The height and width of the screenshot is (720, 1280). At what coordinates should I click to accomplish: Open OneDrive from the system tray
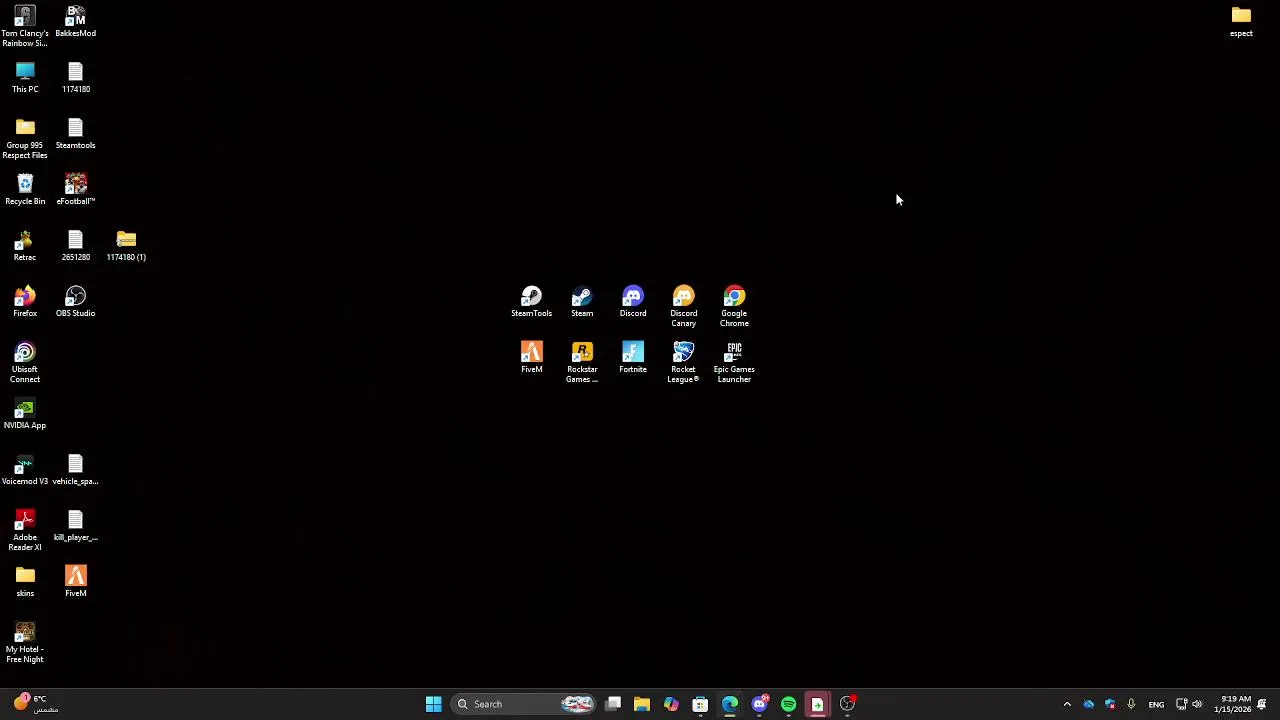[x=1089, y=704]
